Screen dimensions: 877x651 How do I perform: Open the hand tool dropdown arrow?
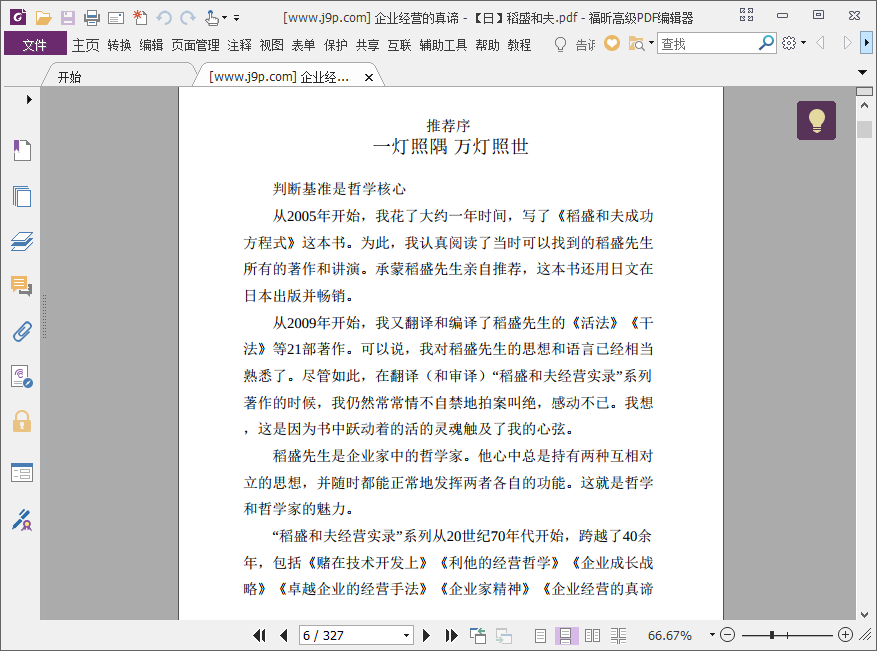click(x=224, y=18)
